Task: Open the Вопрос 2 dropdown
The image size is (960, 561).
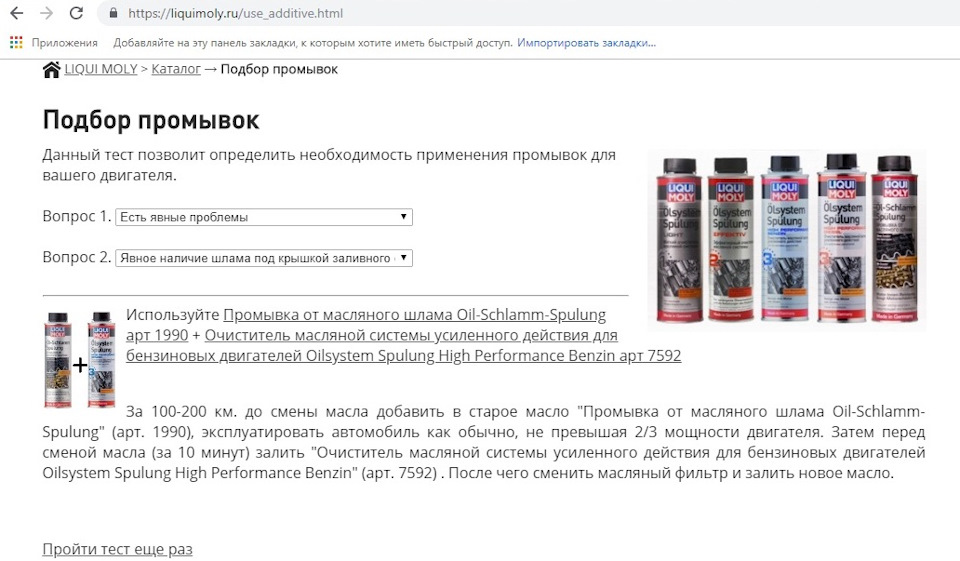Action: [264, 258]
